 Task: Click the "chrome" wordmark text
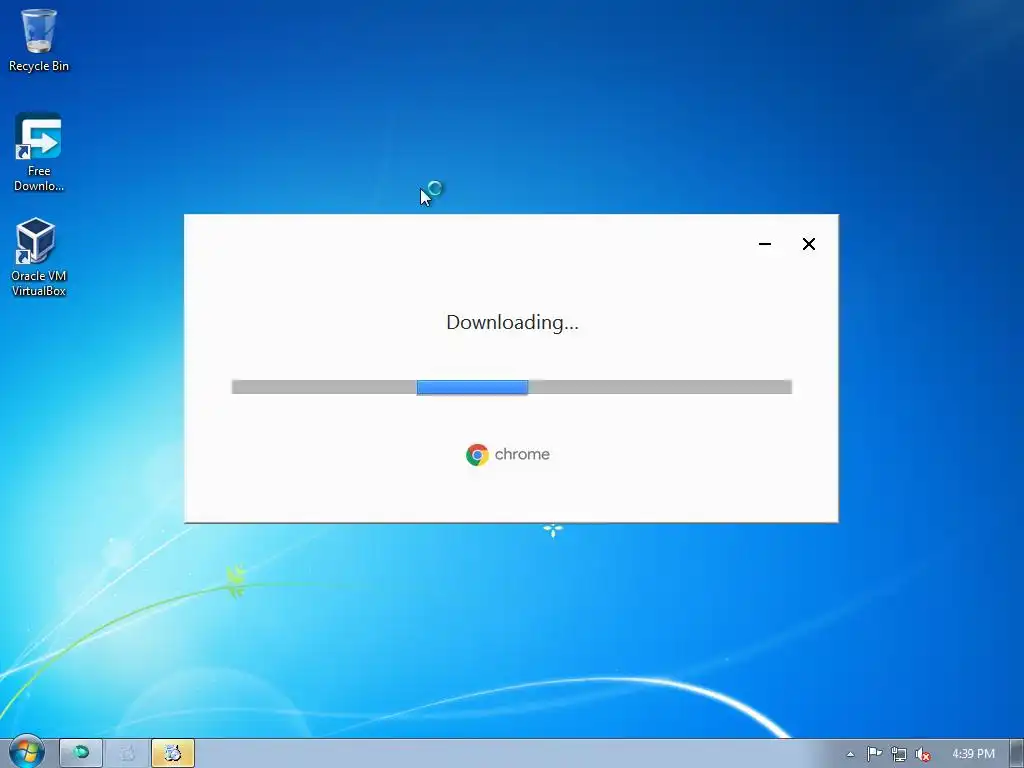point(522,455)
